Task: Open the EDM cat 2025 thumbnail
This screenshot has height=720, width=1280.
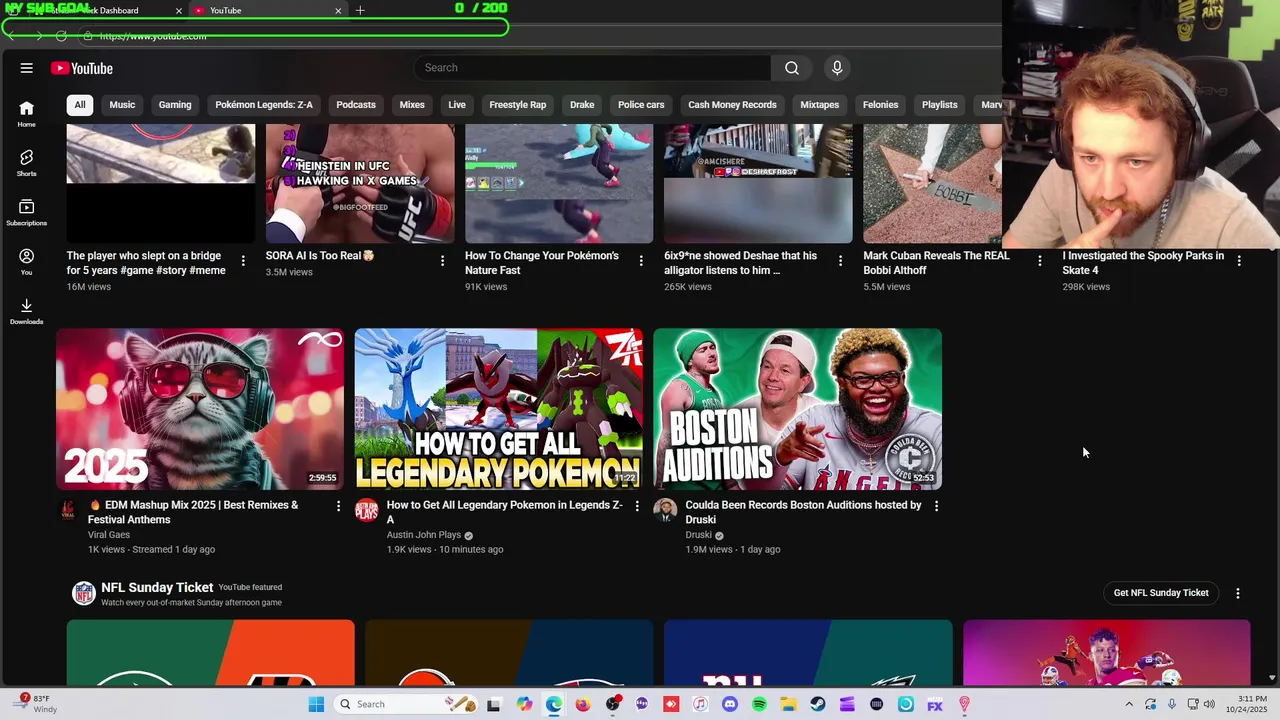Action: click(x=200, y=409)
